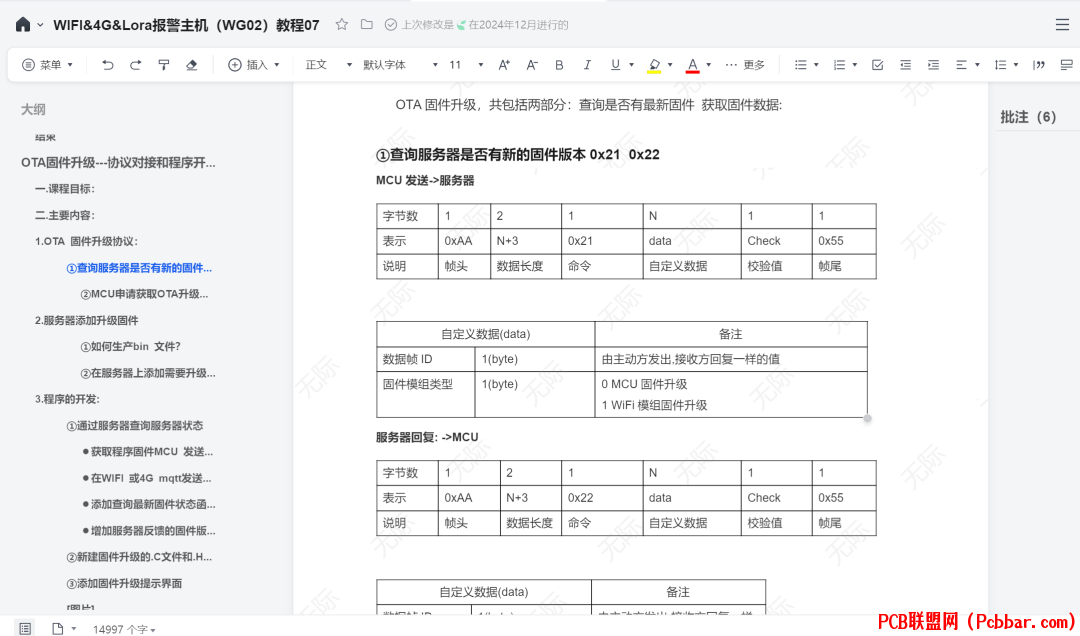This screenshot has width=1080, height=636.
Task: Click the table resize handle at corner
Action: point(867,418)
